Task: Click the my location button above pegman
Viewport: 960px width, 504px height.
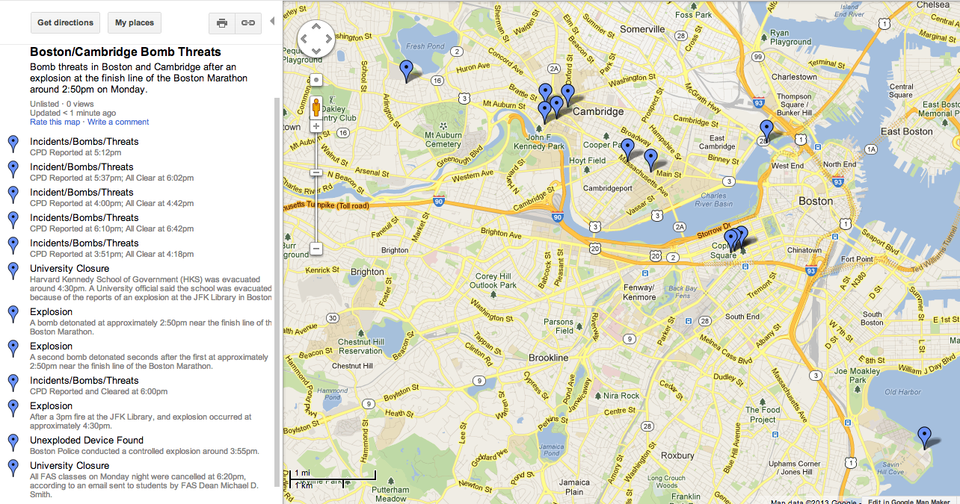Action: point(316,80)
